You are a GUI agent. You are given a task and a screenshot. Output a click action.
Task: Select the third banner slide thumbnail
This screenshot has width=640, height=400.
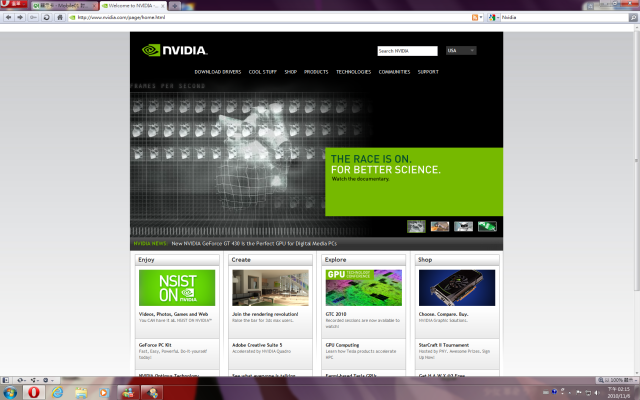[x=463, y=227]
